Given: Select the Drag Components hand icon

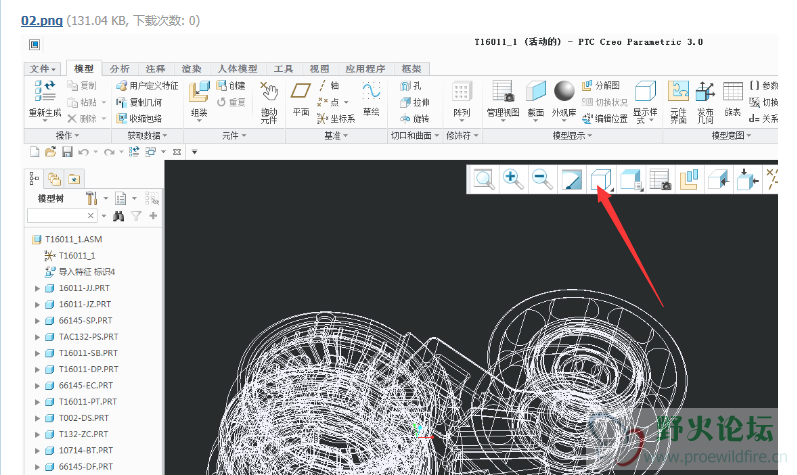Looking at the screenshot, I should click(x=269, y=92).
